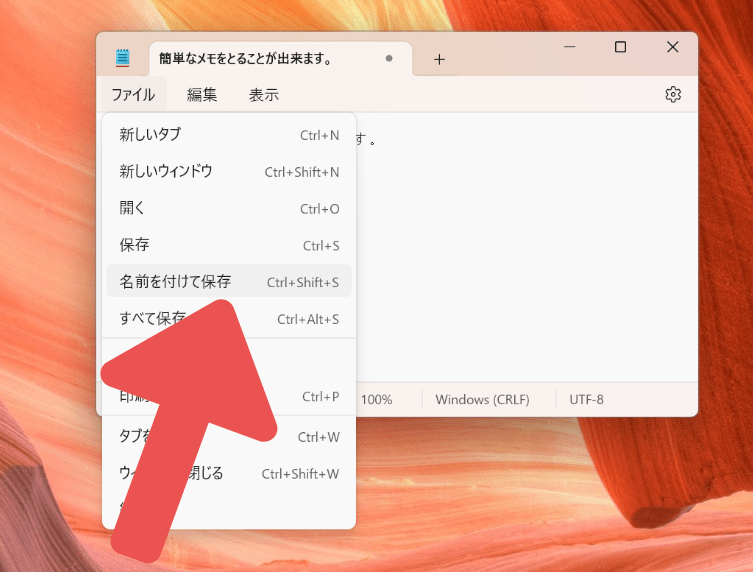The image size is (753, 572).
Task: Open the 編集 menu
Action: (x=202, y=94)
